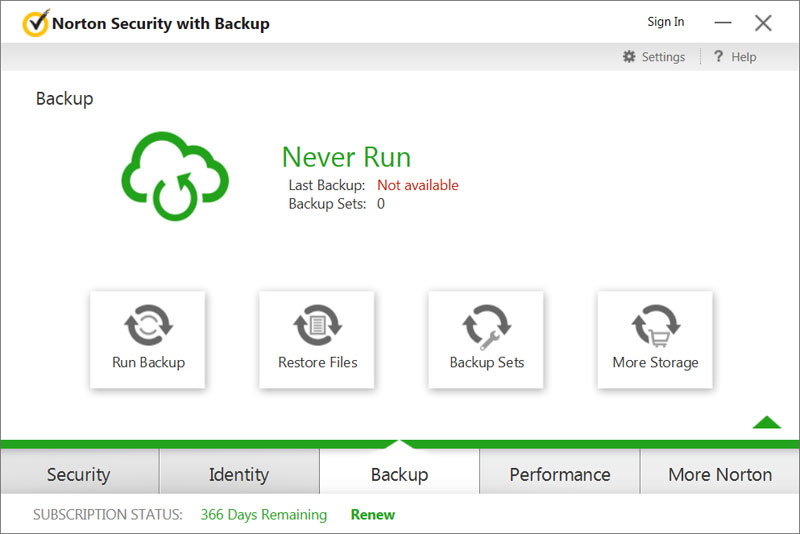800x534 pixels.
Task: Click the Backup Sets count label
Action: coord(328,204)
